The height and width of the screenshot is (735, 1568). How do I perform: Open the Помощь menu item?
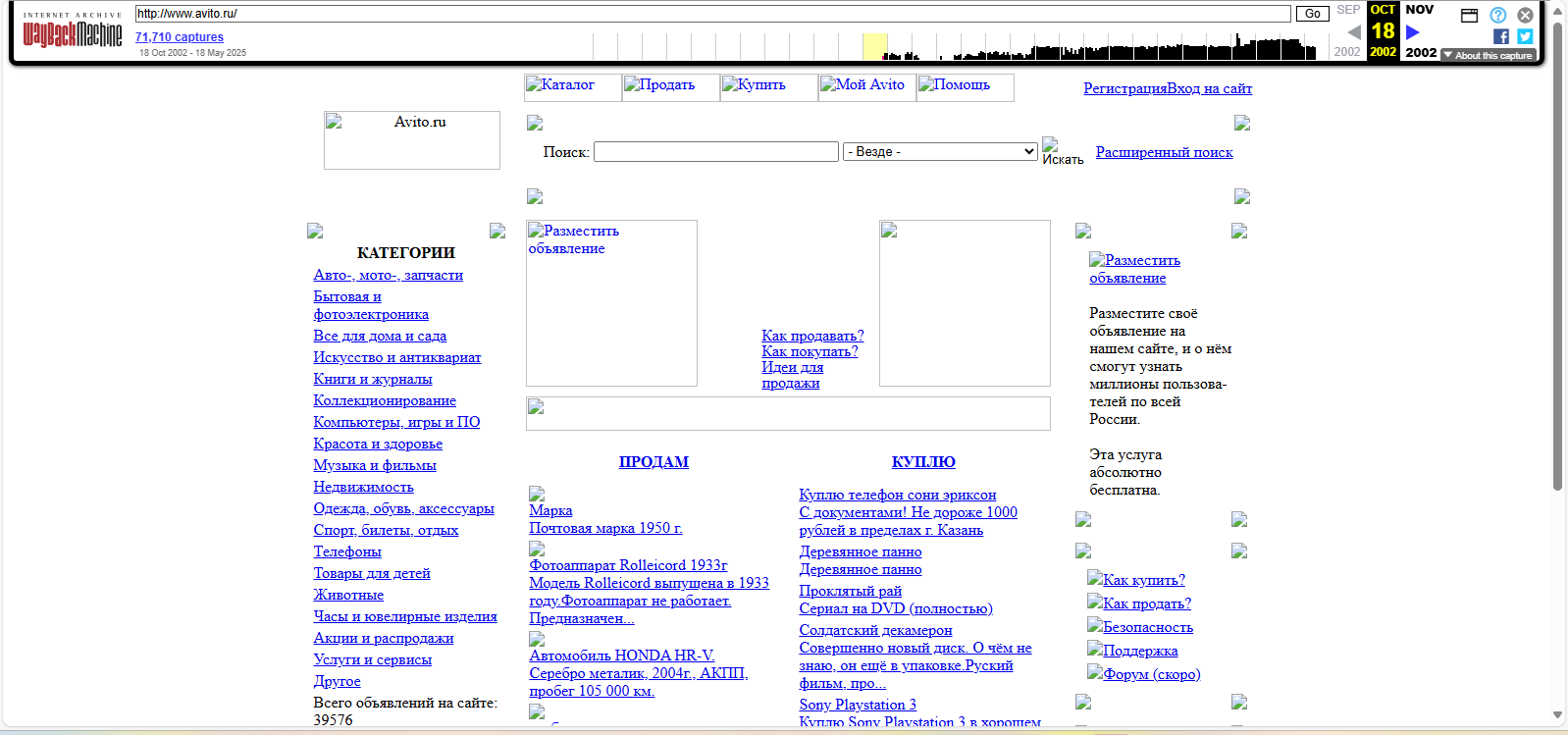(966, 86)
